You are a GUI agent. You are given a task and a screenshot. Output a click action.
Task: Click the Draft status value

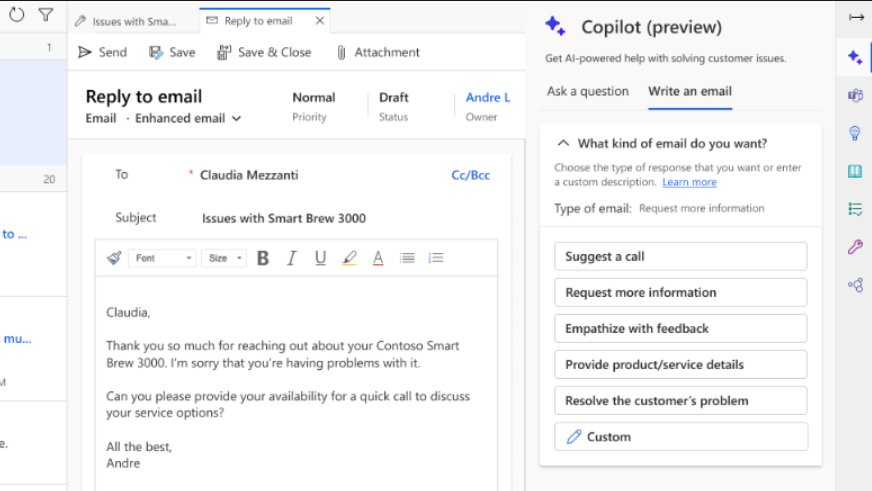click(x=394, y=97)
